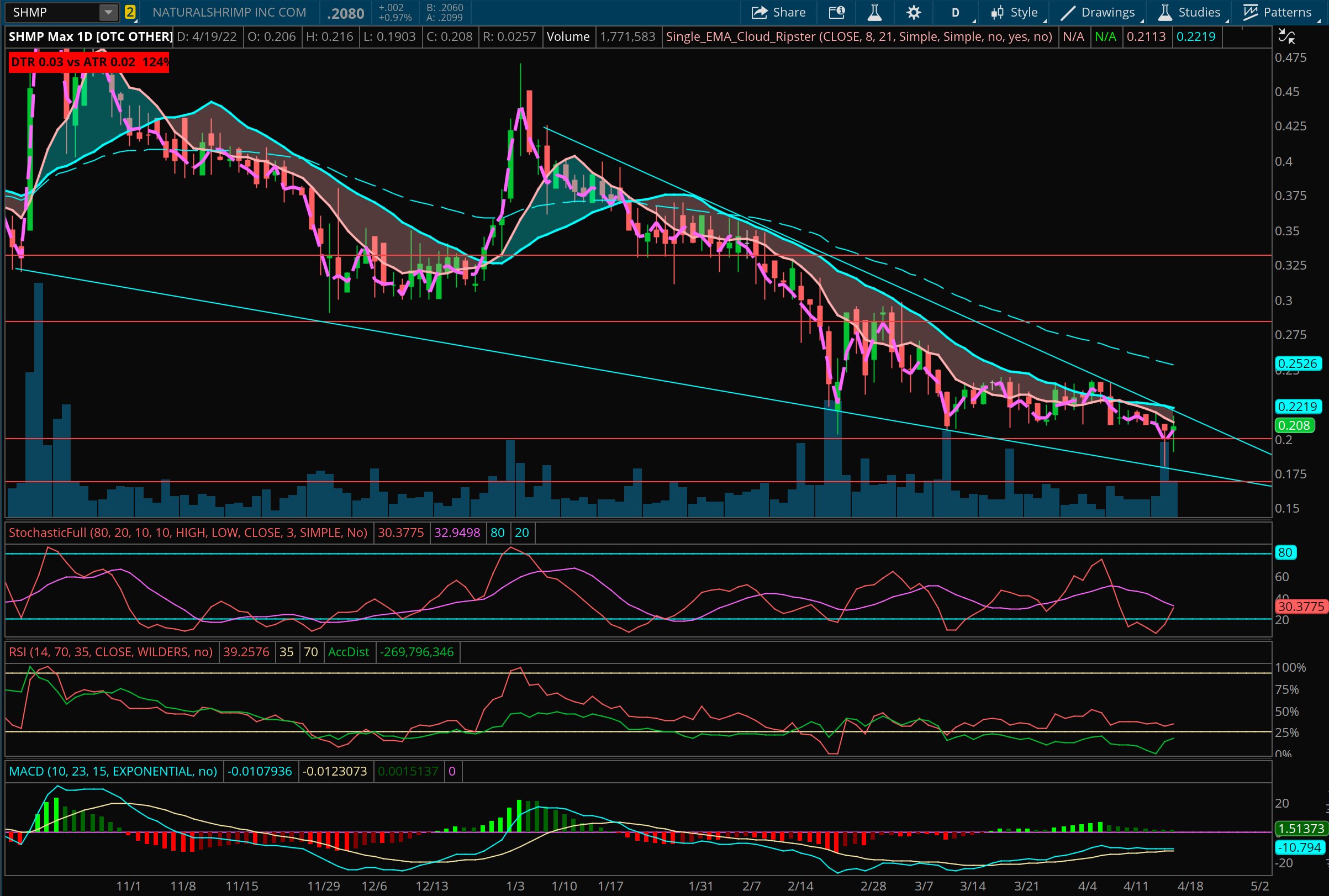Screen dimensions: 1329x896
Task: Open the D timeframe selector
Action: point(956,12)
